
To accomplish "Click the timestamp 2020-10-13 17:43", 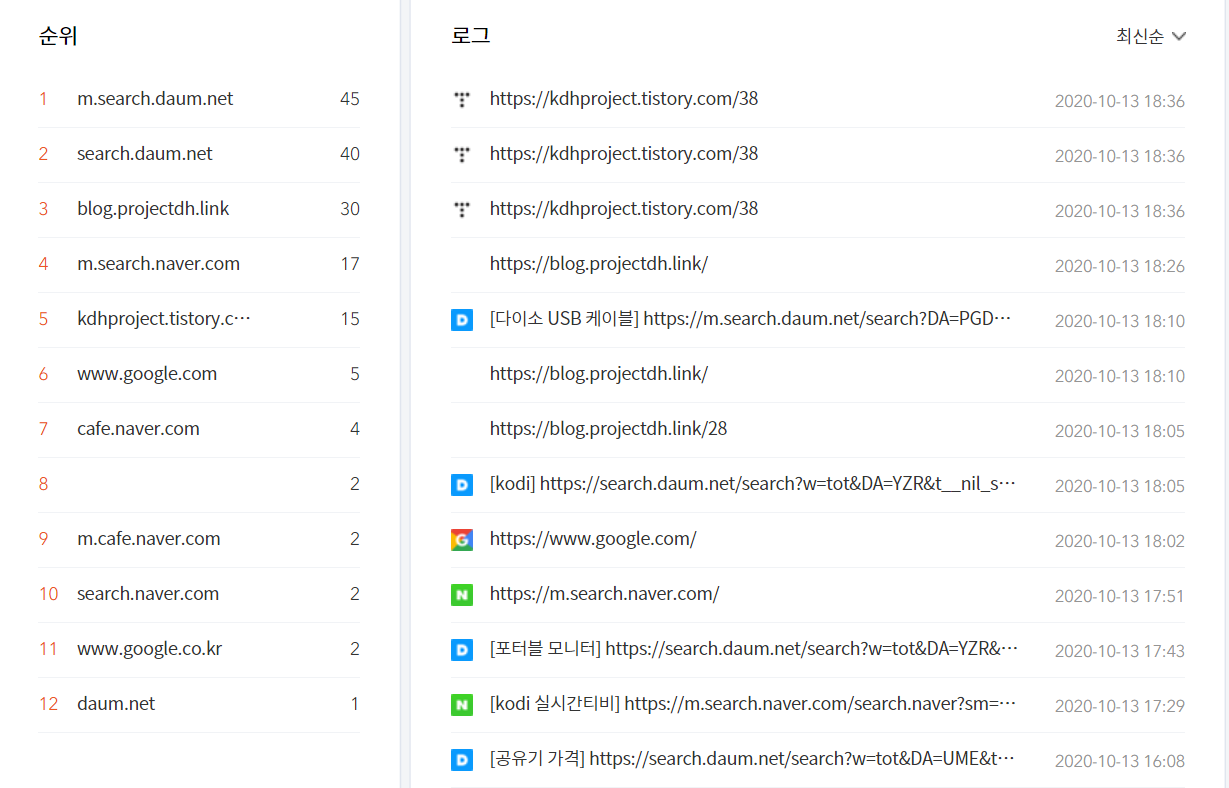I will pyautogui.click(x=1120, y=651).
